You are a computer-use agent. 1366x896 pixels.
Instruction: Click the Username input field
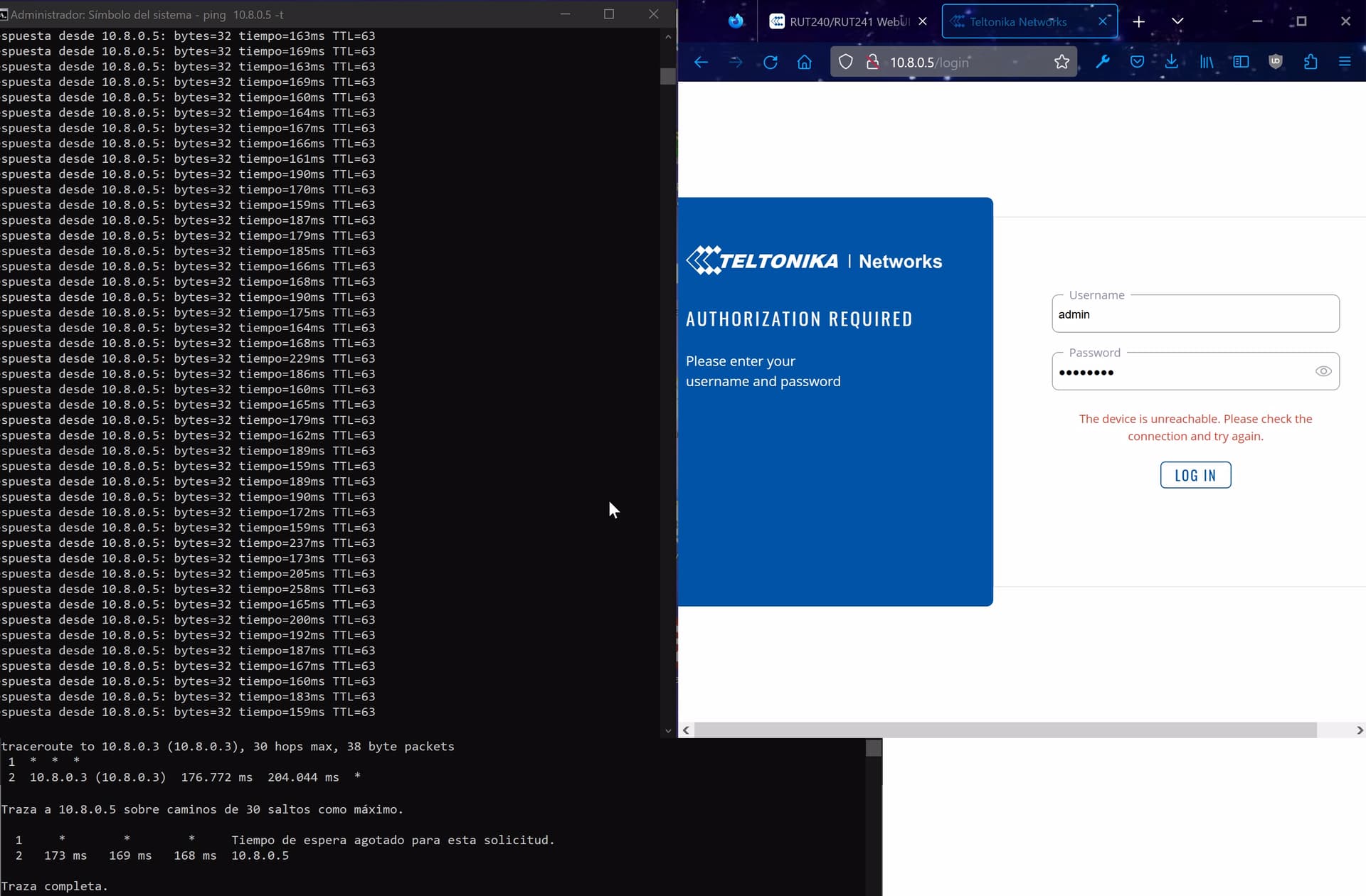[1195, 314]
